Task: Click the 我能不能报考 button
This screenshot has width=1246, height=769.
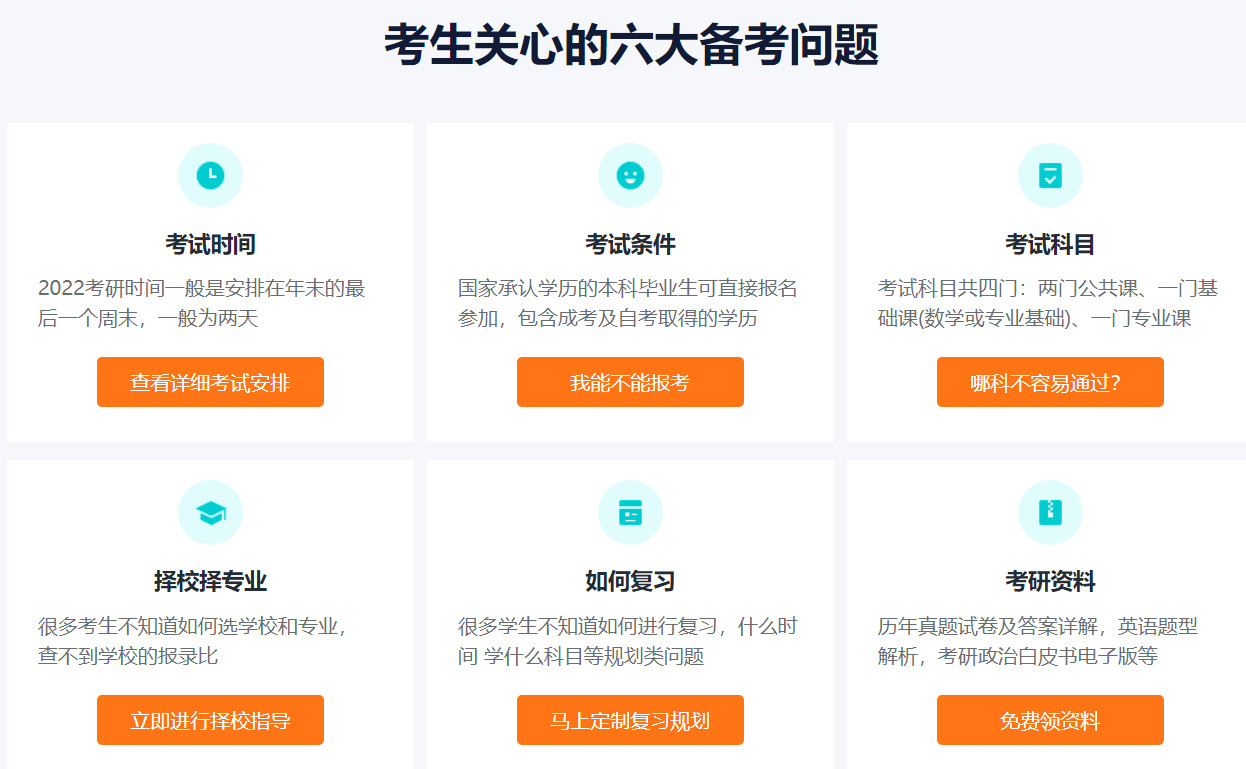Action: coord(630,382)
